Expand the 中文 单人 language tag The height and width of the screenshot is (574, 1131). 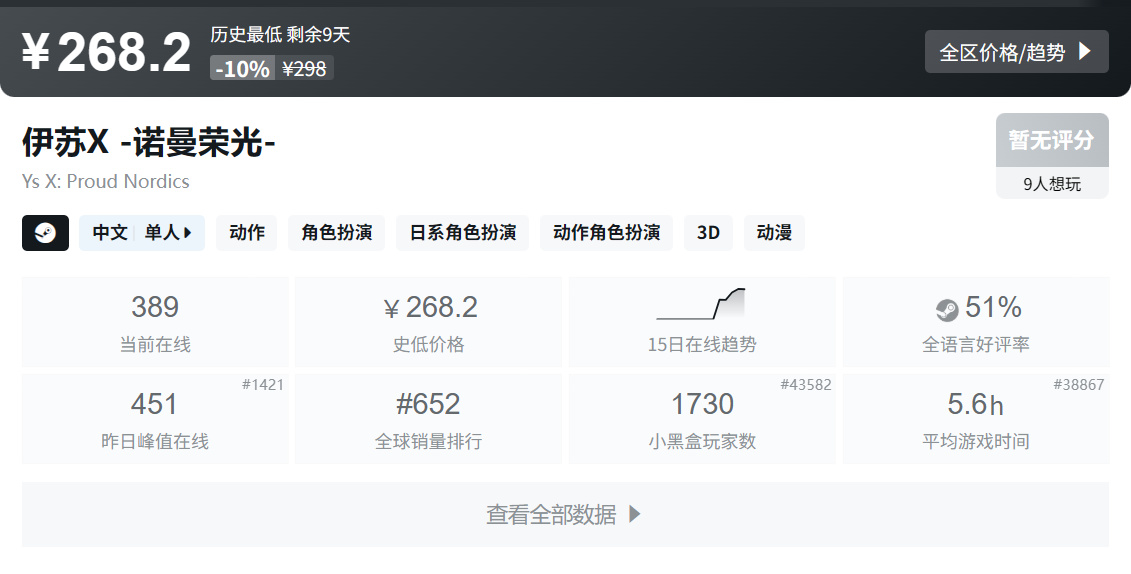[x=142, y=233]
